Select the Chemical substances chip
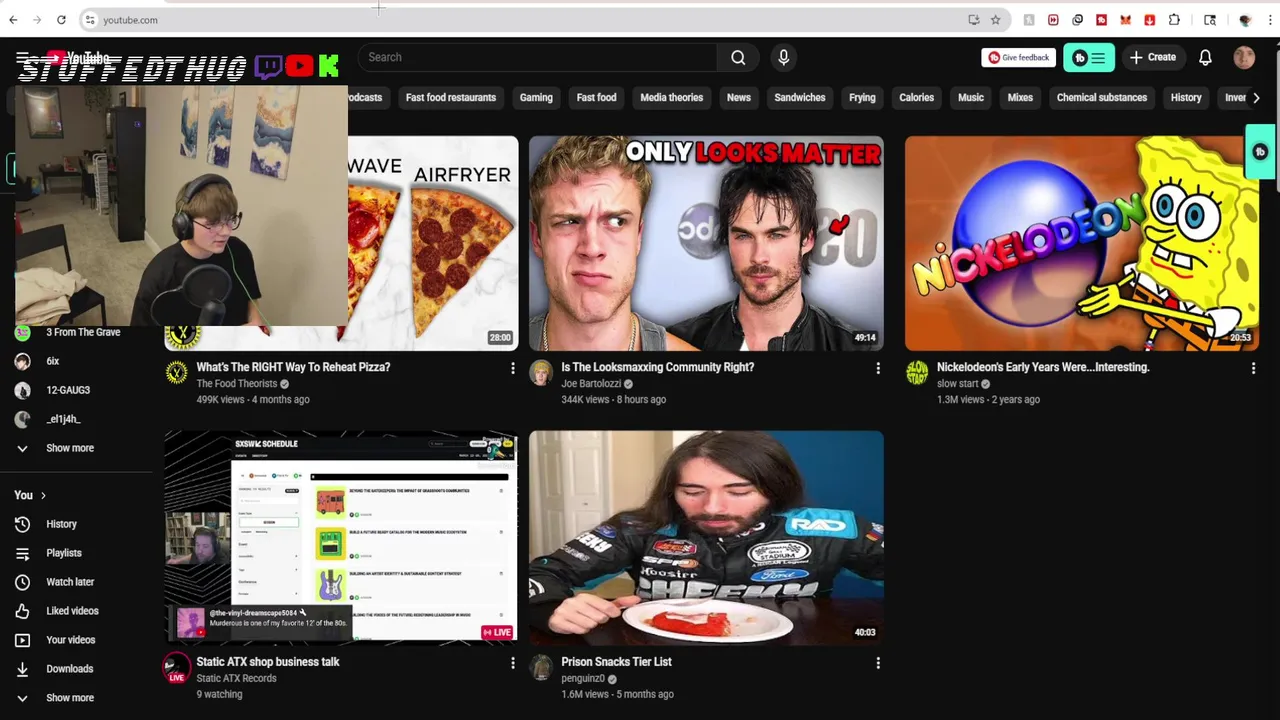 pyautogui.click(x=1102, y=98)
